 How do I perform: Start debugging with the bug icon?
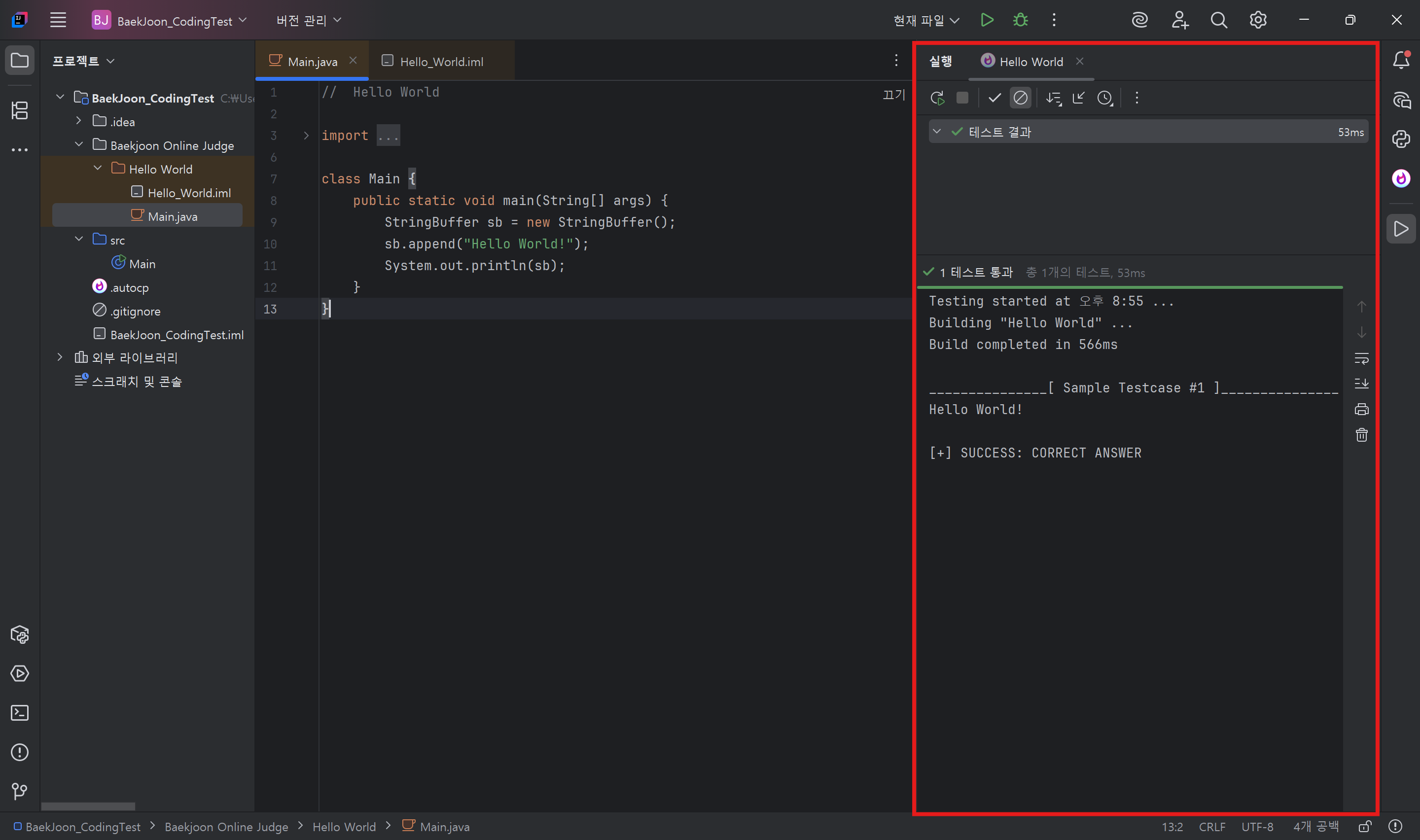[1021, 20]
